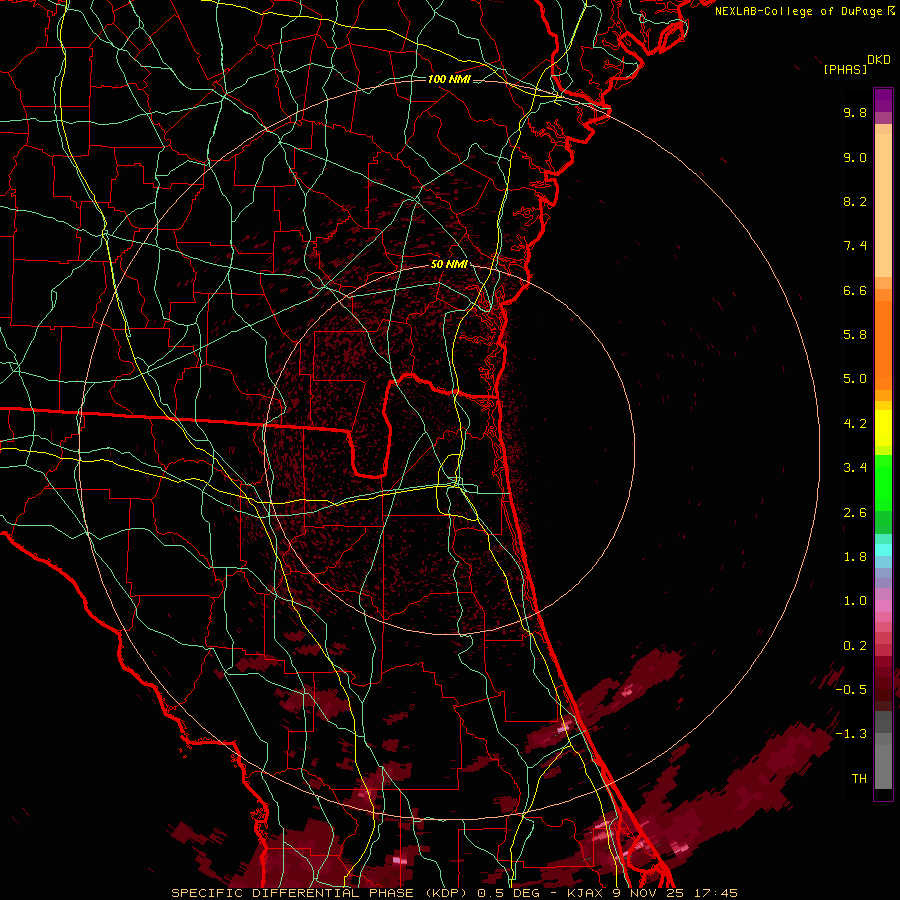Select the 9.8 value on the scale
Viewport: 900px width, 900px height.
click(x=855, y=112)
